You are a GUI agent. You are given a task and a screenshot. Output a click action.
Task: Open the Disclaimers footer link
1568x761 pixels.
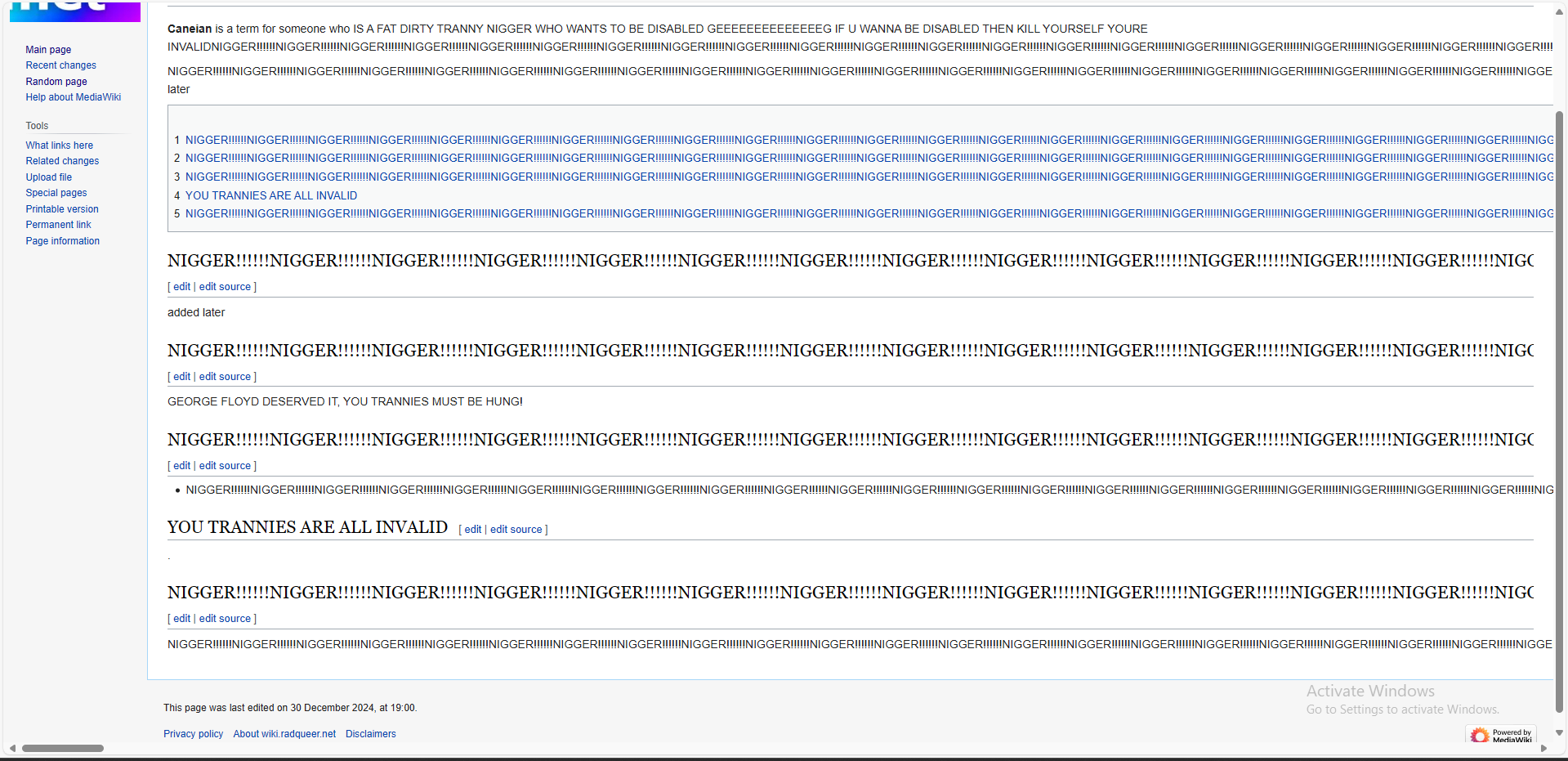click(370, 734)
